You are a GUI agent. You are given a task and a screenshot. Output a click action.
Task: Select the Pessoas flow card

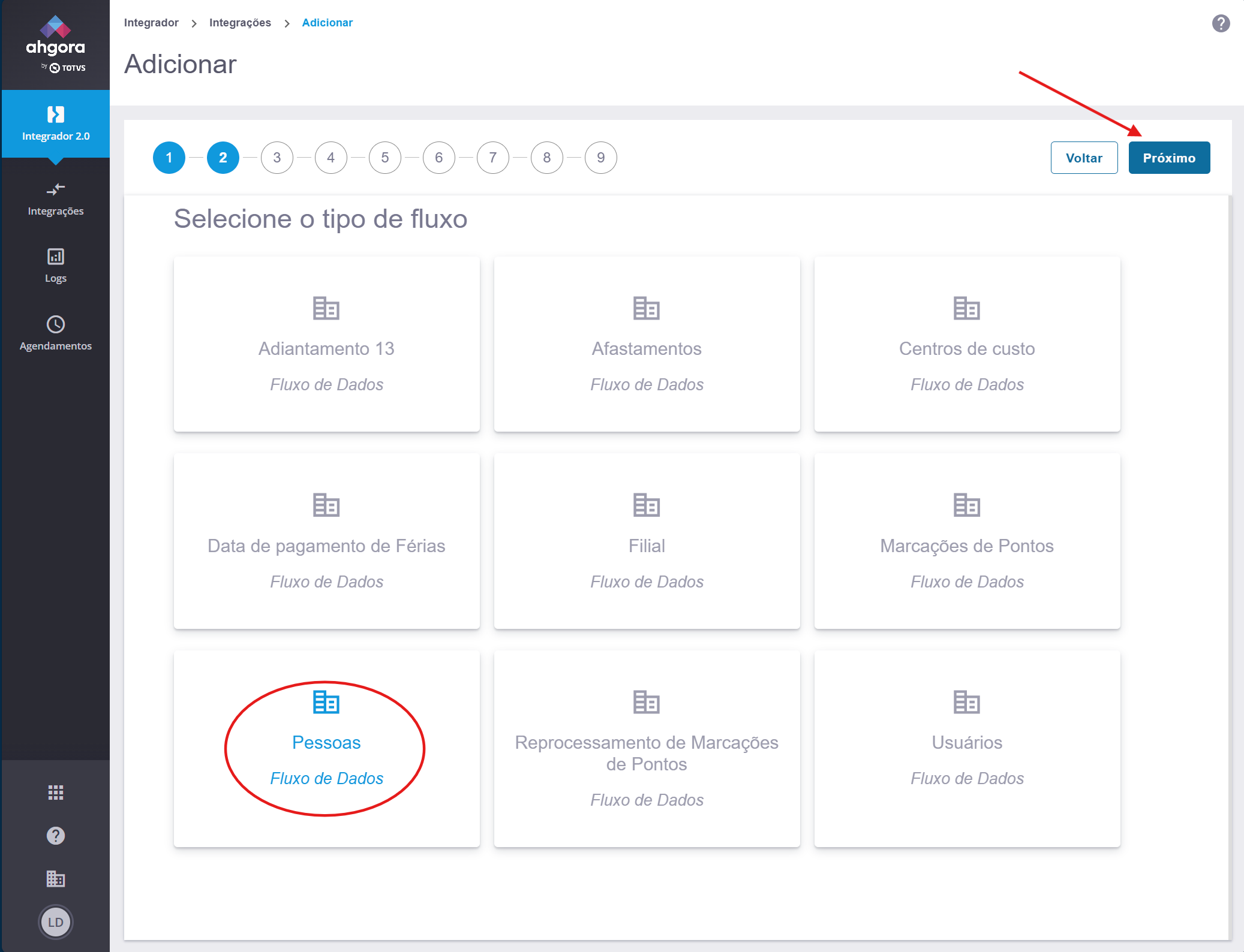coord(326,748)
